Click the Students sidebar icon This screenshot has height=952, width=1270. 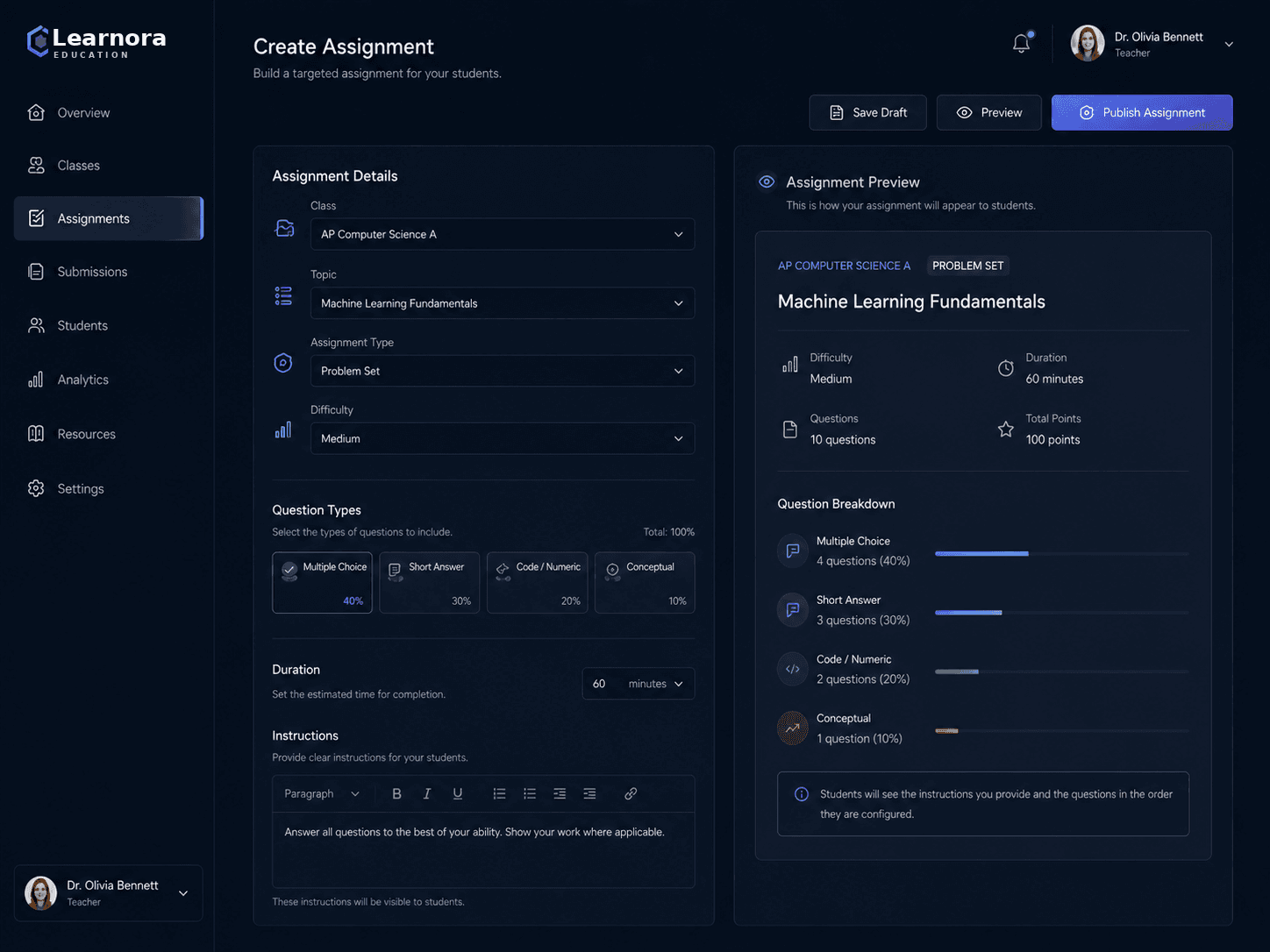pos(36,325)
